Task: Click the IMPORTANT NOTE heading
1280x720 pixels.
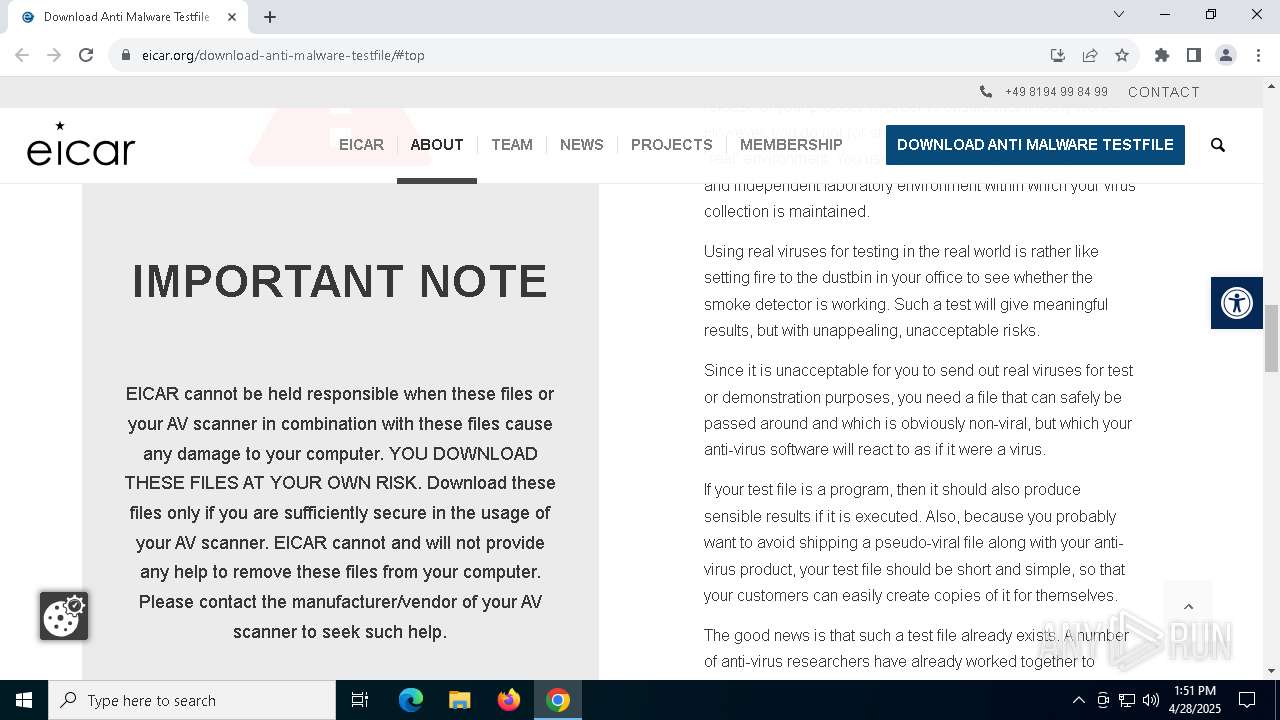Action: click(340, 282)
